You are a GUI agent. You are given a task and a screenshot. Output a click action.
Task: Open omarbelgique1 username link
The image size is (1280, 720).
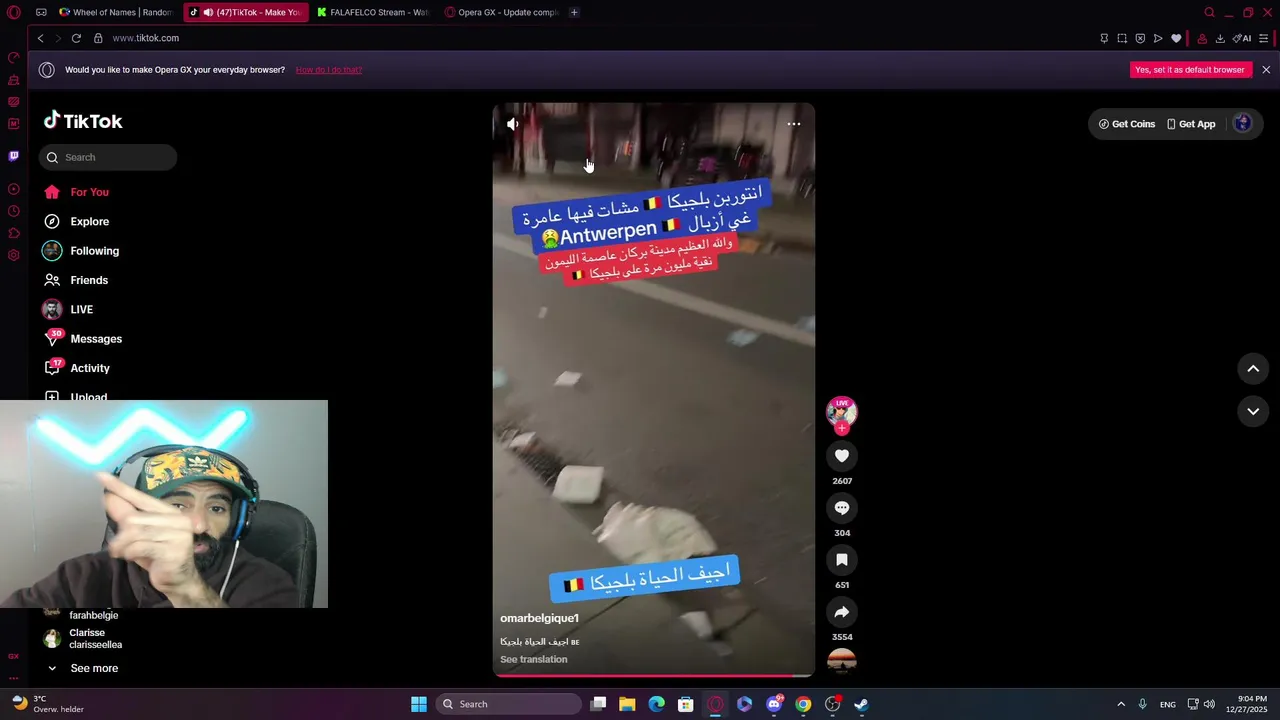tap(540, 618)
